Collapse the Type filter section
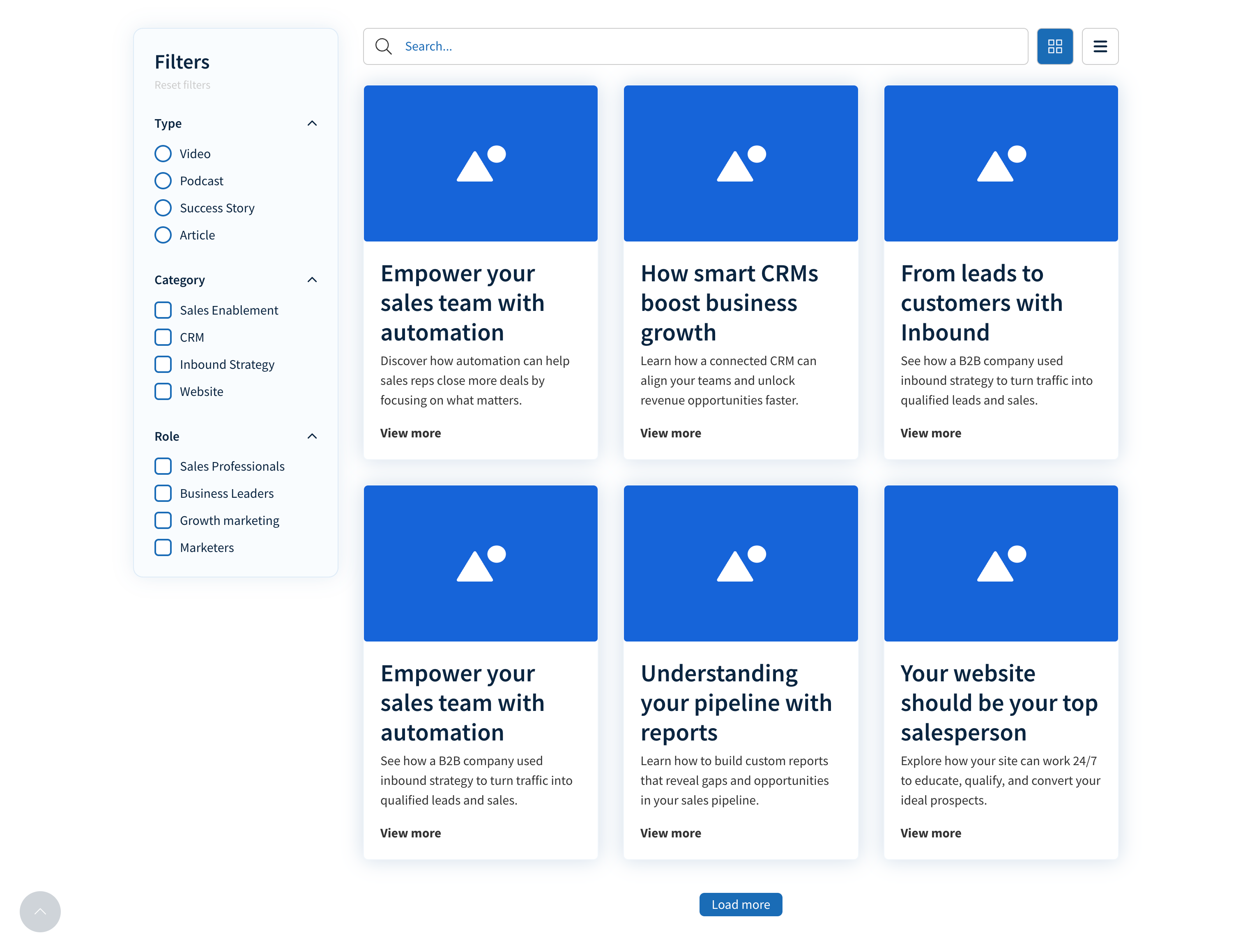The image size is (1252, 952). pyautogui.click(x=312, y=124)
